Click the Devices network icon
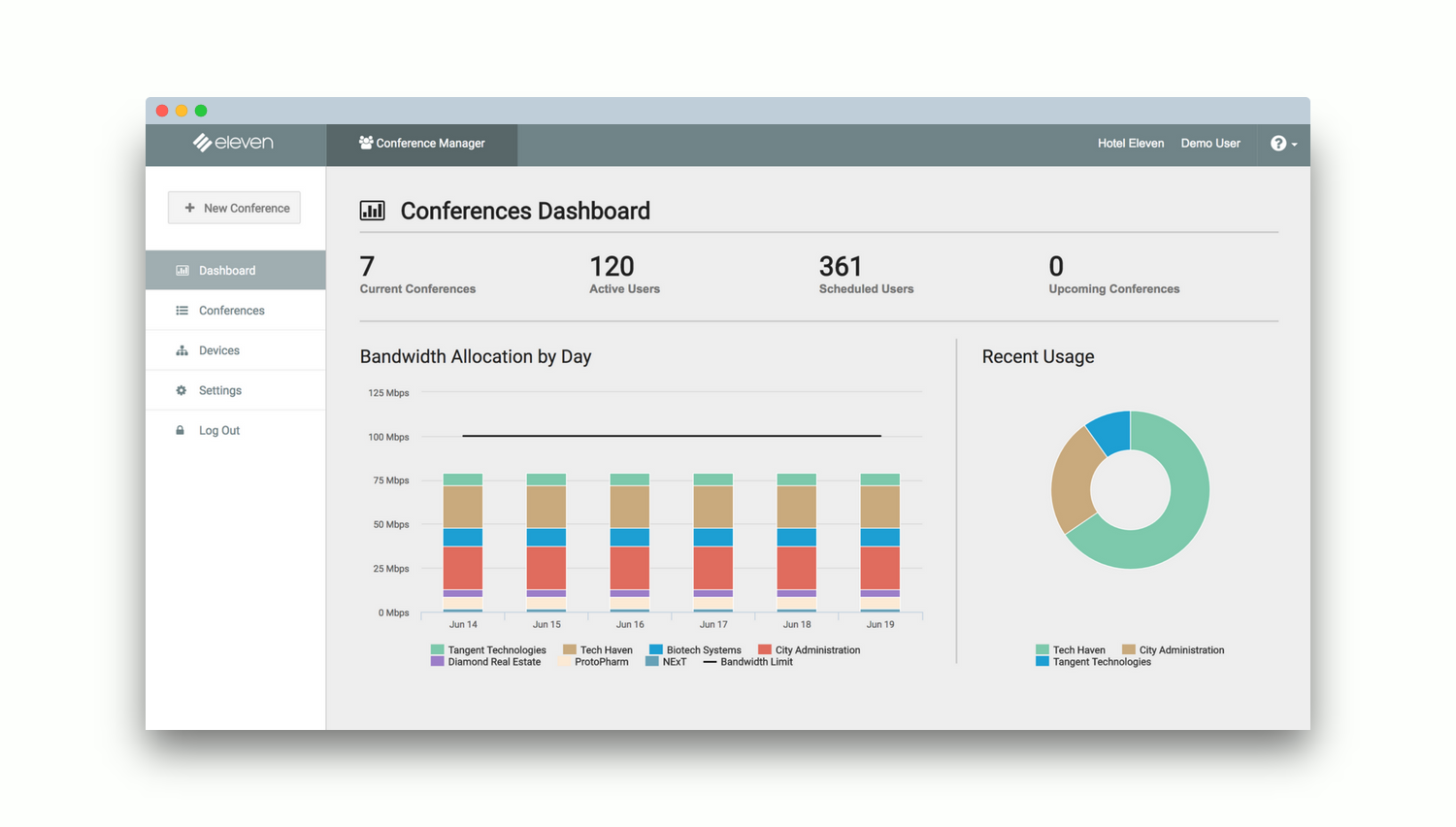1456x827 pixels. pos(182,350)
